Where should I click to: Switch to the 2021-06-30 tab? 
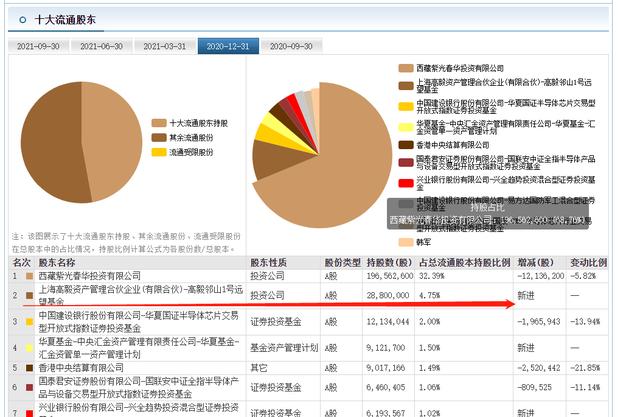point(102,46)
